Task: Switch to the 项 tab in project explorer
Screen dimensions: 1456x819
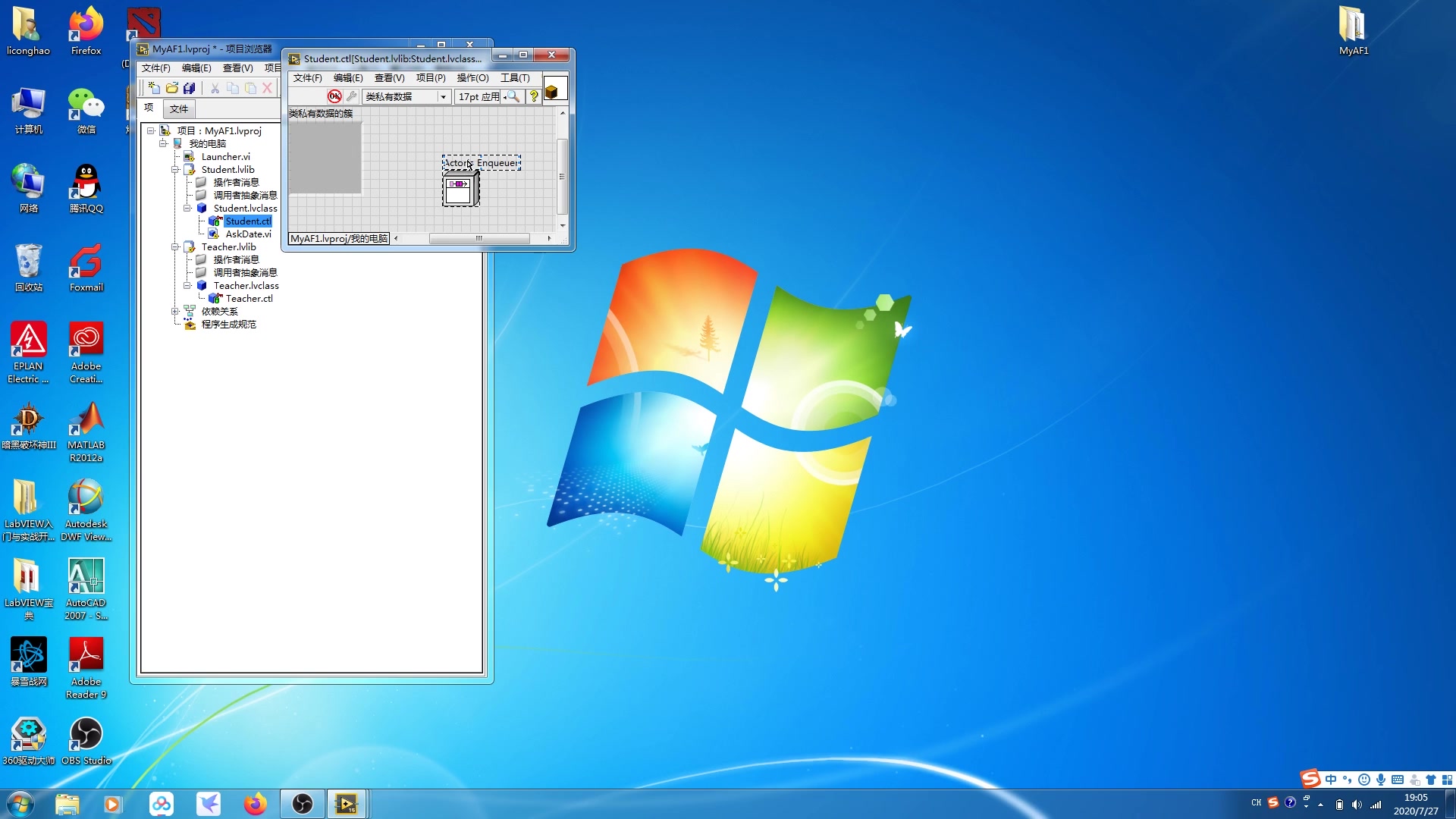Action: point(149,108)
